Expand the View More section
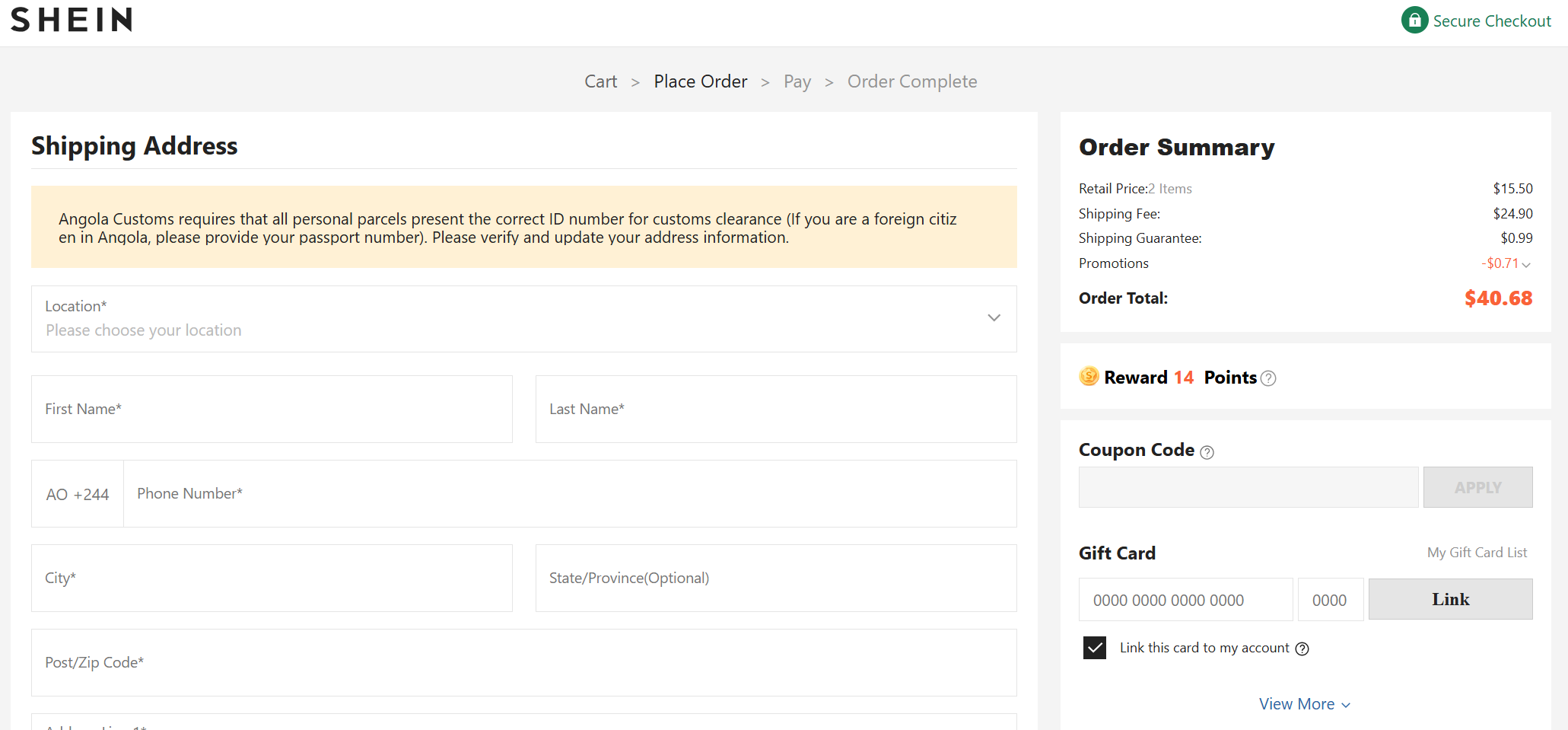This screenshot has width=1568, height=730. 1304,704
